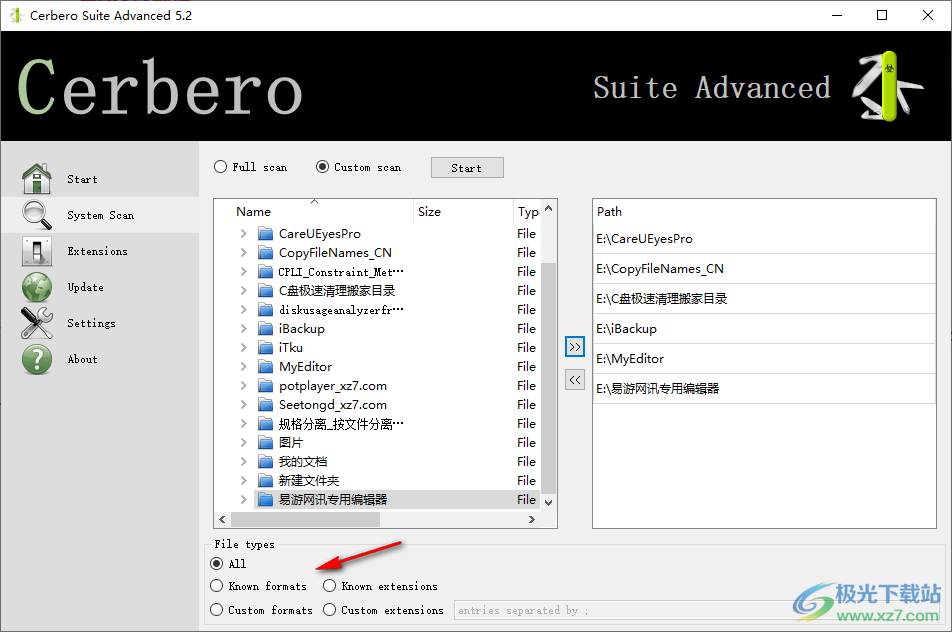The image size is (952, 632).
Task: Click the Start scan button
Action: (467, 168)
